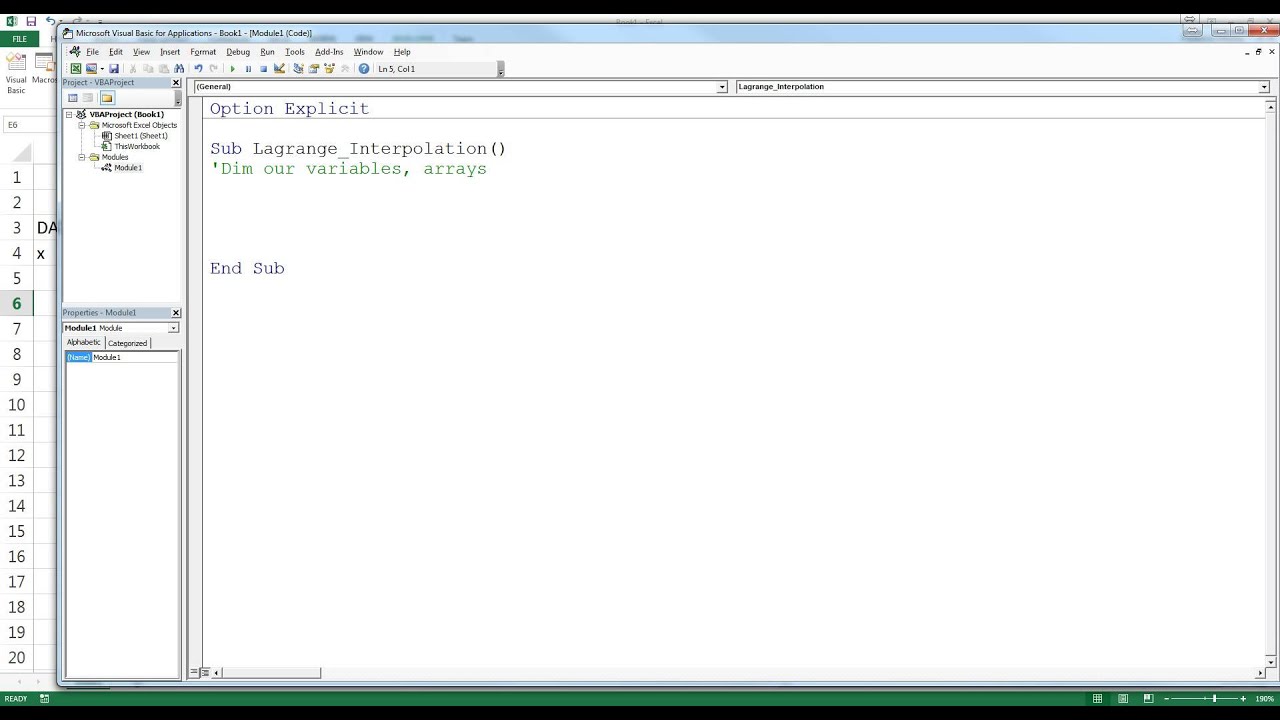Open the Edit menu

tap(116, 52)
